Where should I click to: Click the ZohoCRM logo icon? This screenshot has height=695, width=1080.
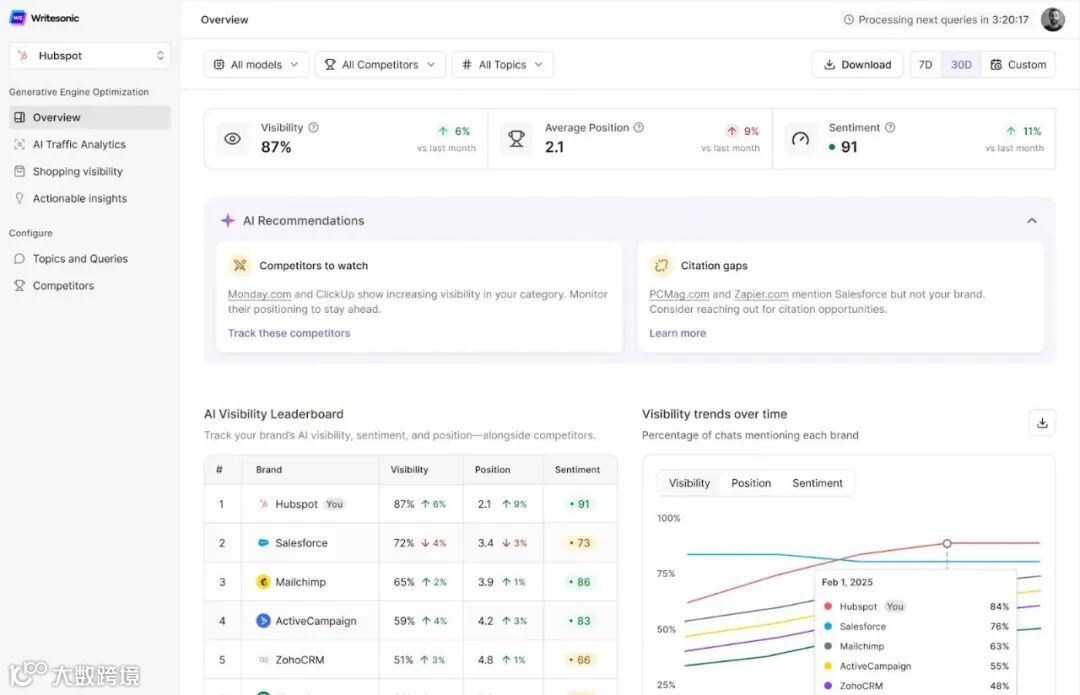(x=263, y=660)
